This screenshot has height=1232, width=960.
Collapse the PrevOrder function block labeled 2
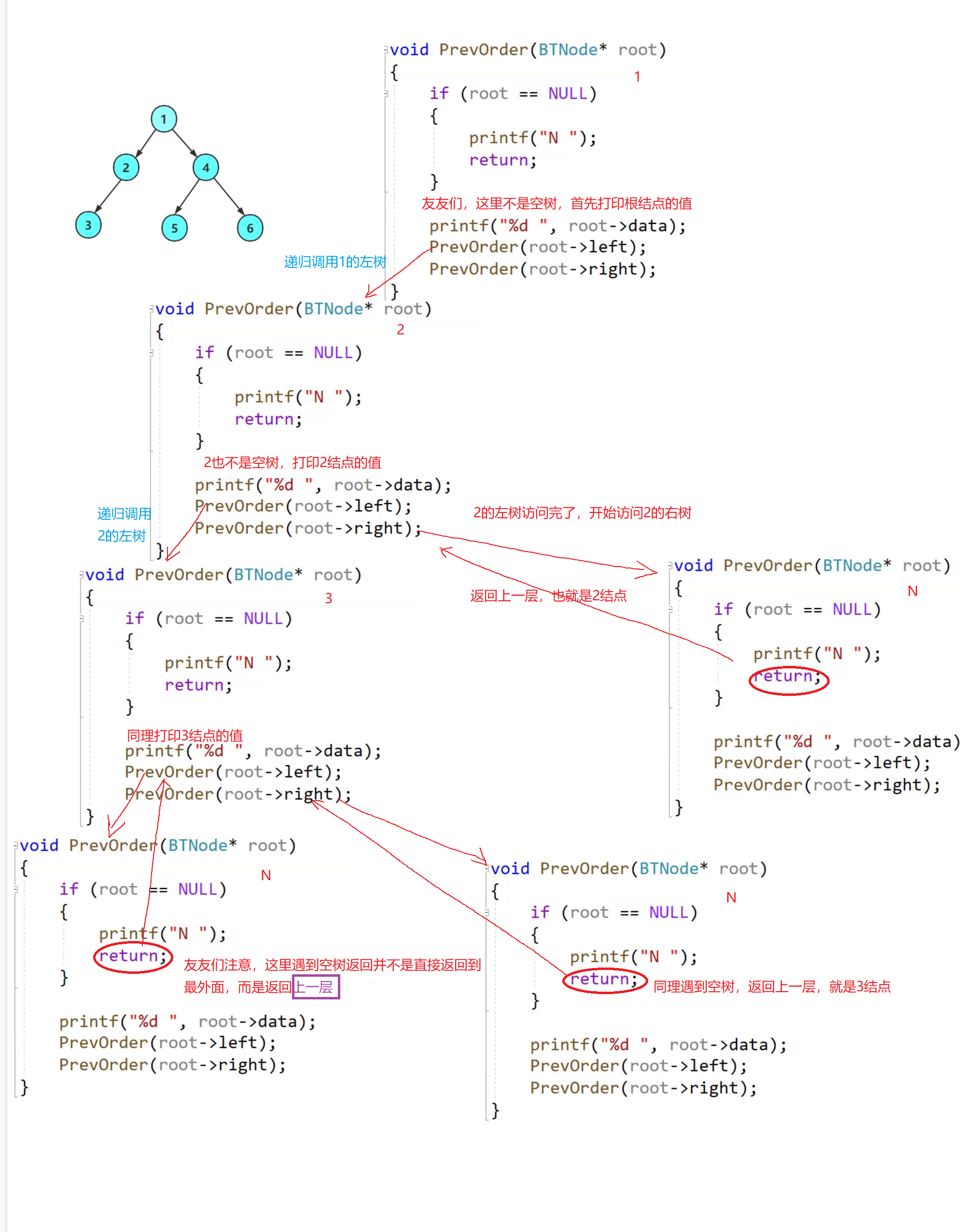[151, 308]
